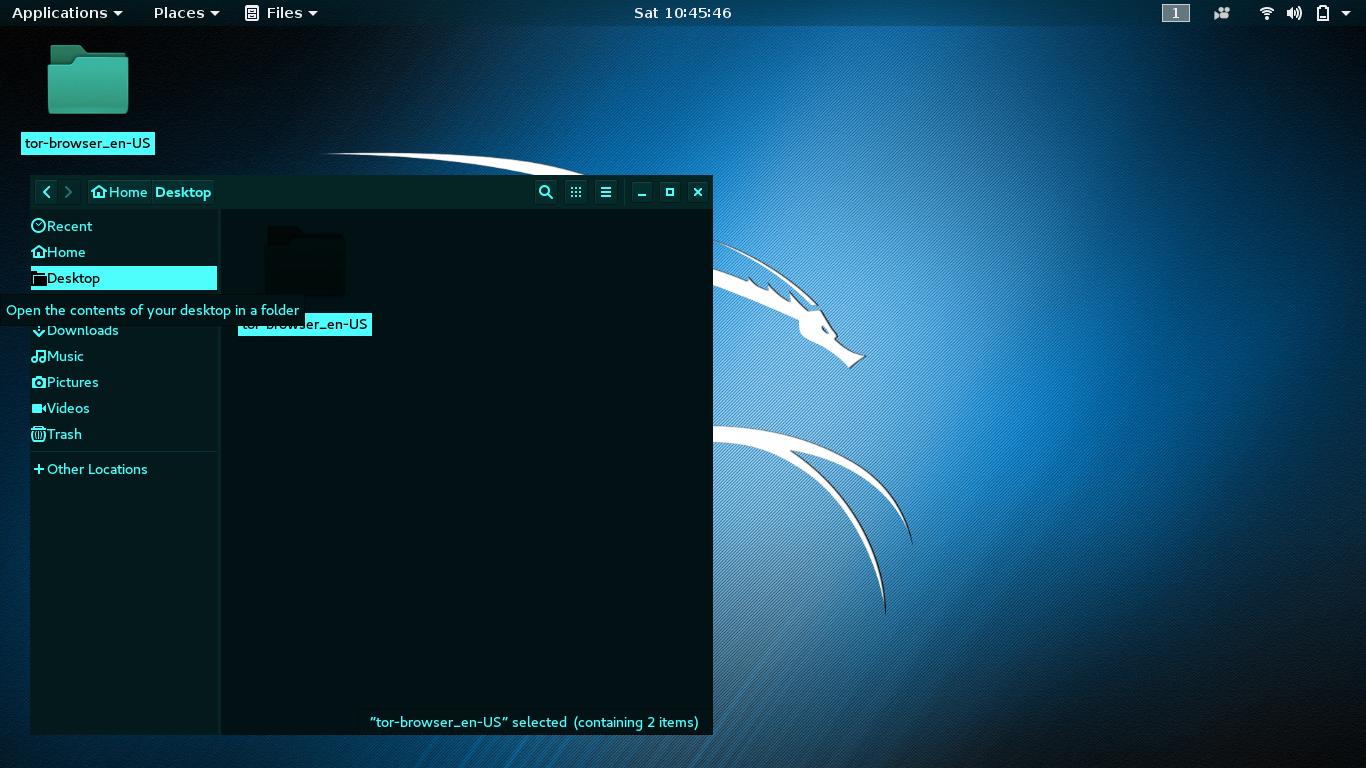Viewport: 1366px width, 768px height.
Task: Expand the system menu arrow beside battery
Action: (1346, 13)
